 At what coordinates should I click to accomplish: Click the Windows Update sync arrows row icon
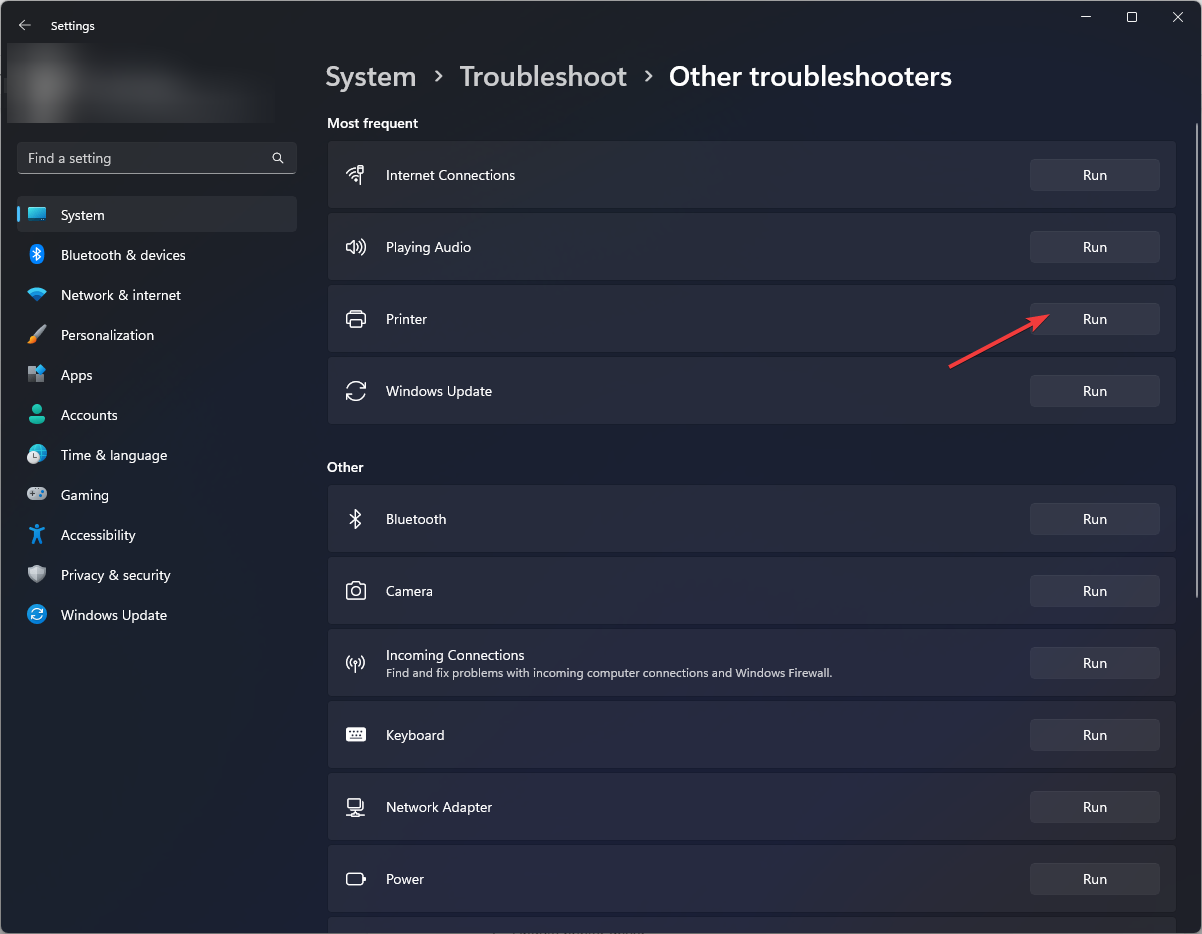pos(355,391)
